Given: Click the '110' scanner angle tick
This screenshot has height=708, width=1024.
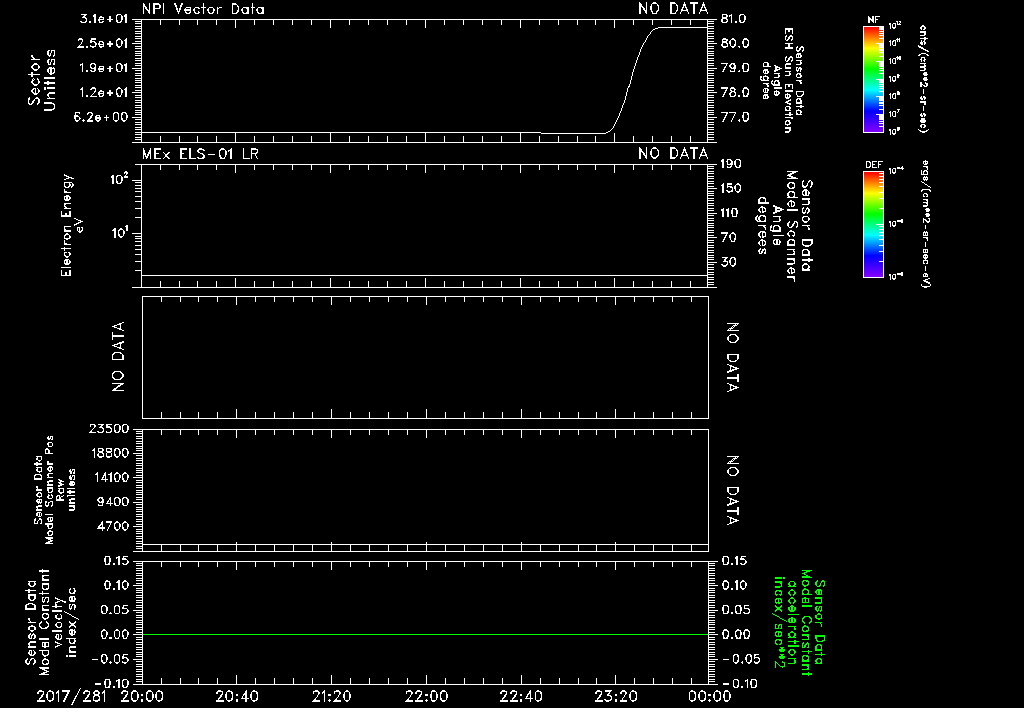Looking at the screenshot, I should click(731, 213).
